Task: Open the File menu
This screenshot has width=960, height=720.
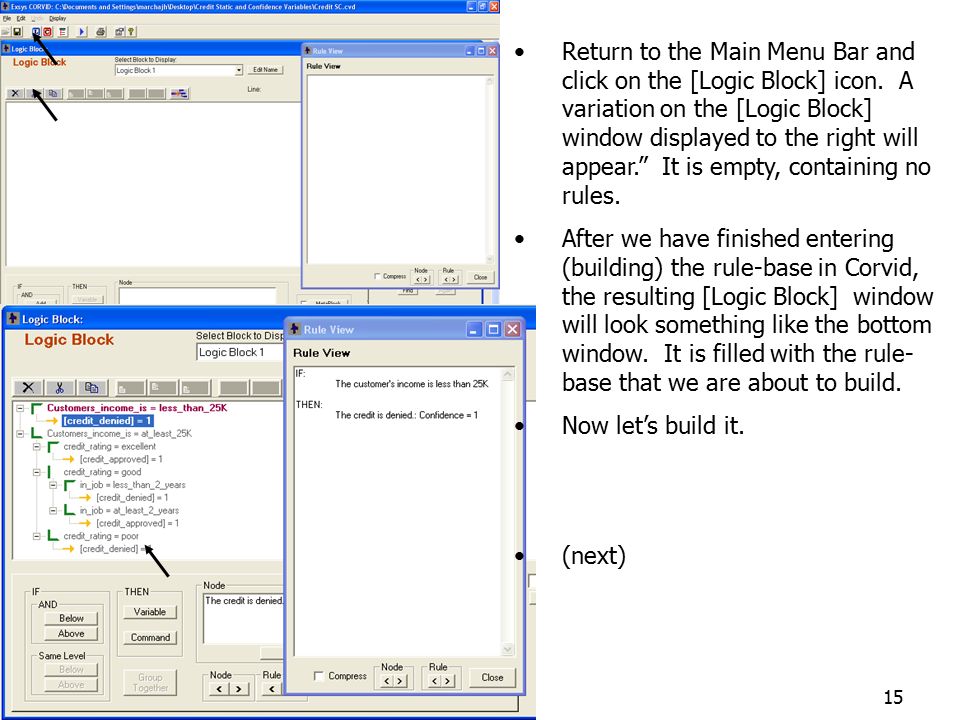Action: coord(6,18)
